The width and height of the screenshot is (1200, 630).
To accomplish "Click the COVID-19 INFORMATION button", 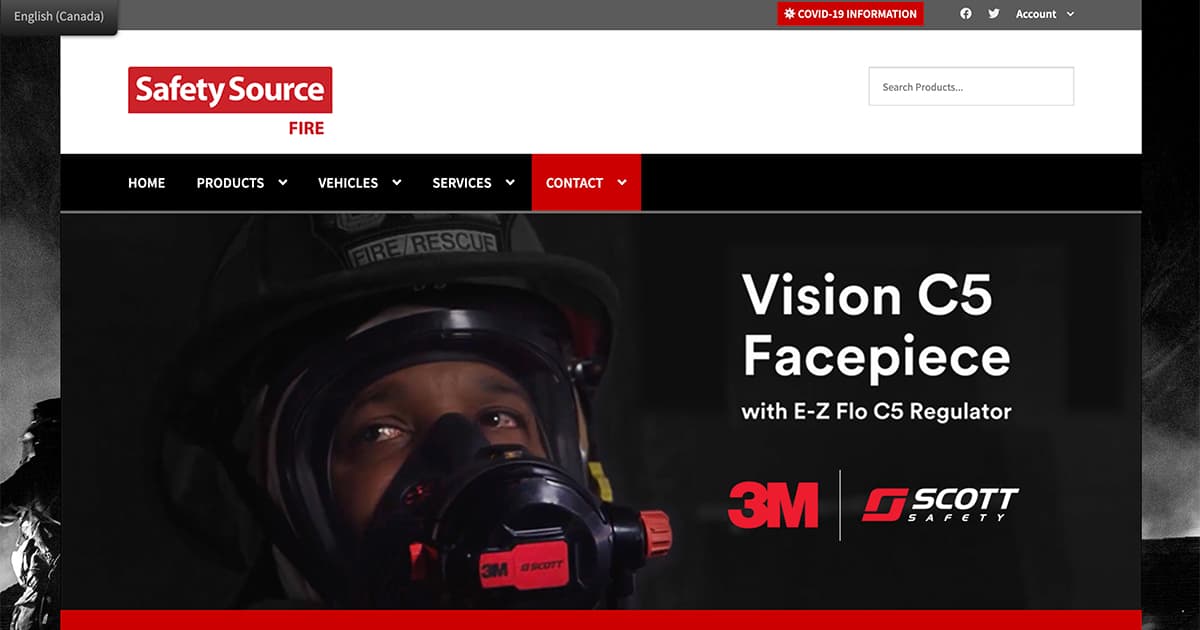I will (x=850, y=13).
